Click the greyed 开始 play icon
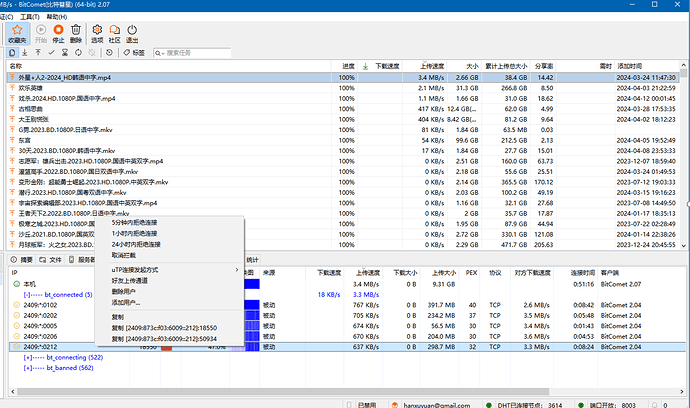 point(41,33)
